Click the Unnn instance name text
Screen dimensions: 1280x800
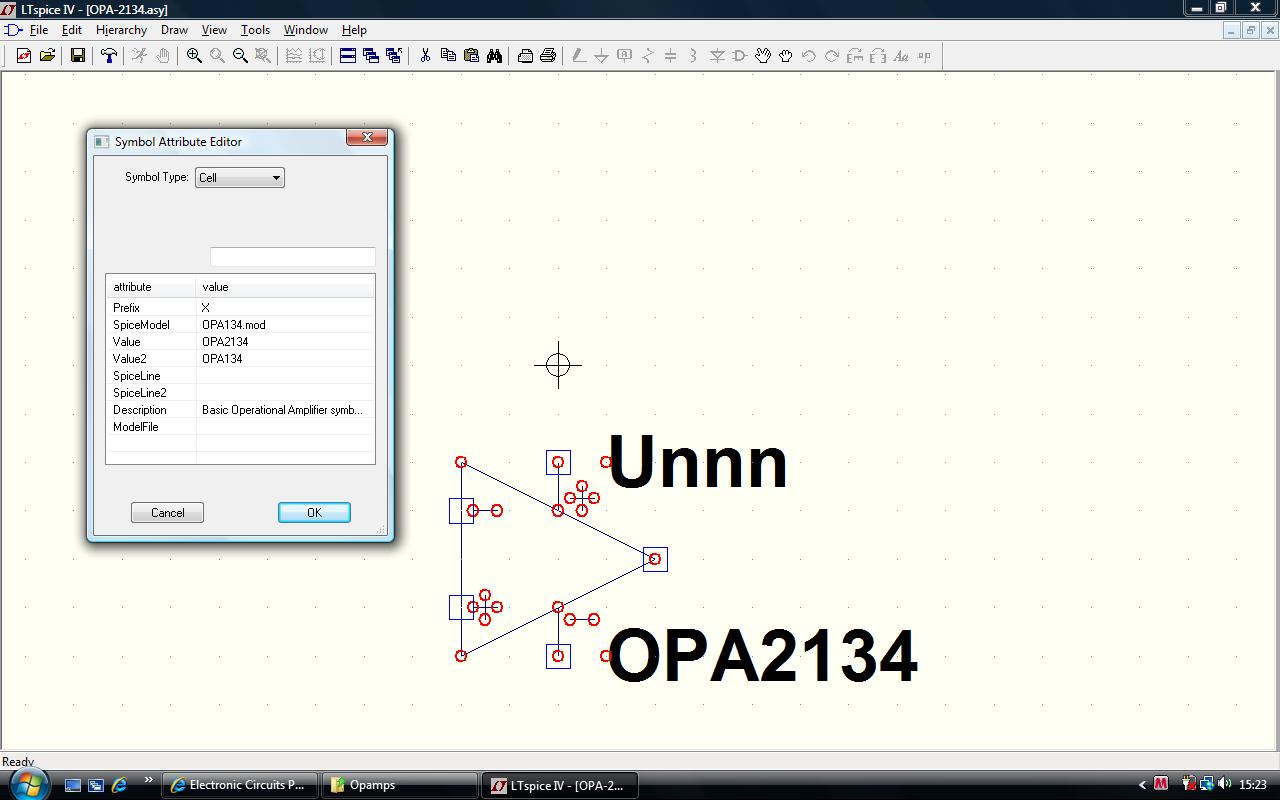click(698, 462)
